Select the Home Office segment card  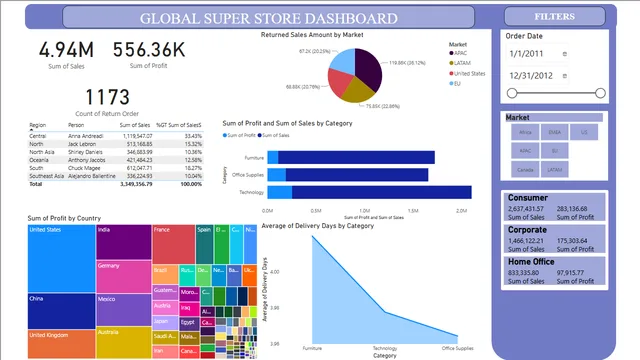[554, 271]
